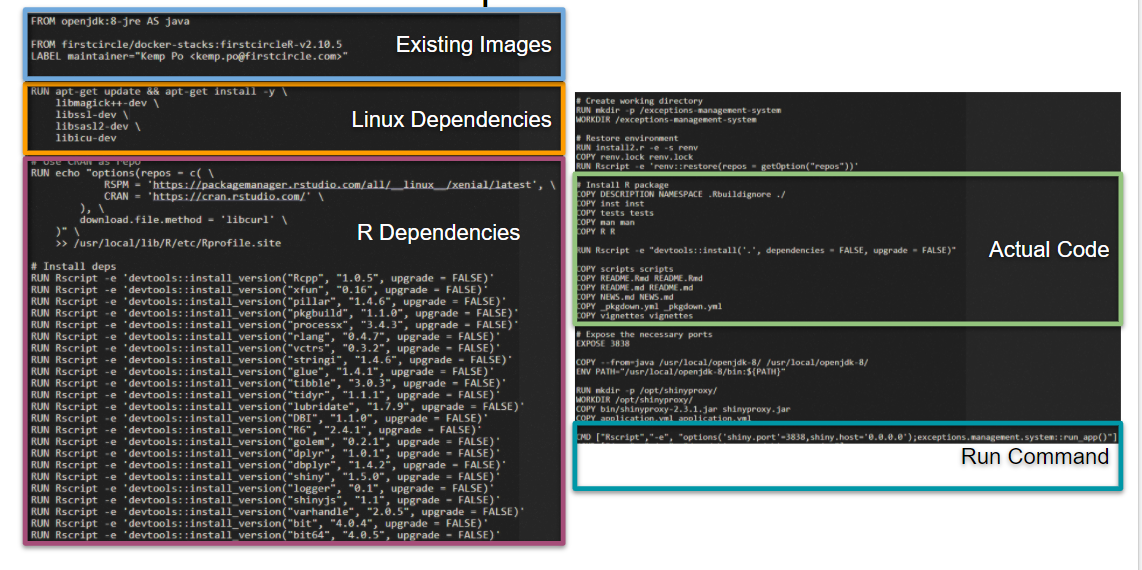
Task: Select the 'COPY vignettes vignettes' line
Action: tap(635, 316)
